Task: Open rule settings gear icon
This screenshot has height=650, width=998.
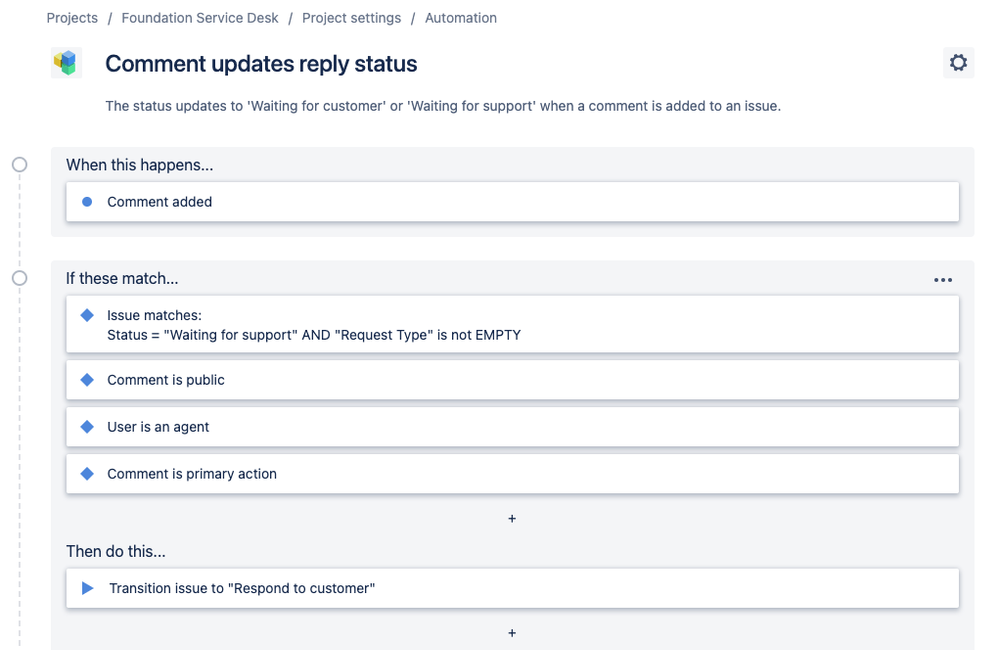Action: 958,62
